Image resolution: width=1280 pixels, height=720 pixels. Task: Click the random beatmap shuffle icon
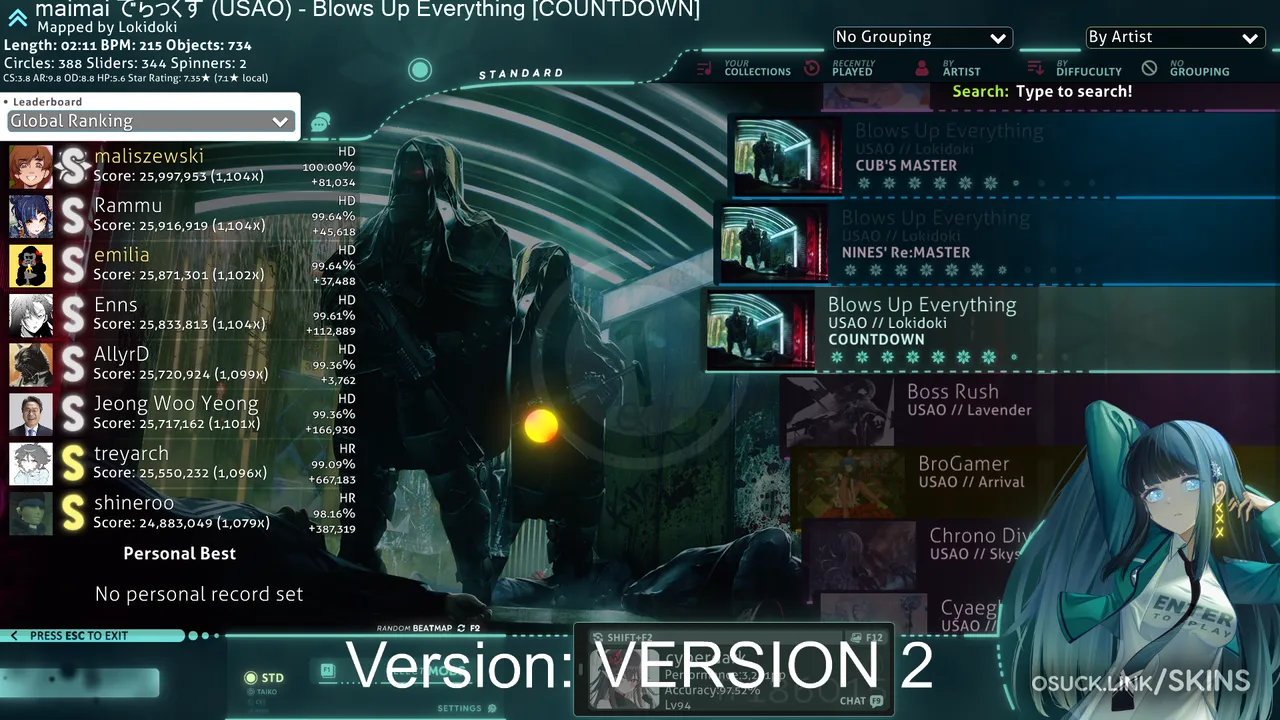click(x=461, y=628)
